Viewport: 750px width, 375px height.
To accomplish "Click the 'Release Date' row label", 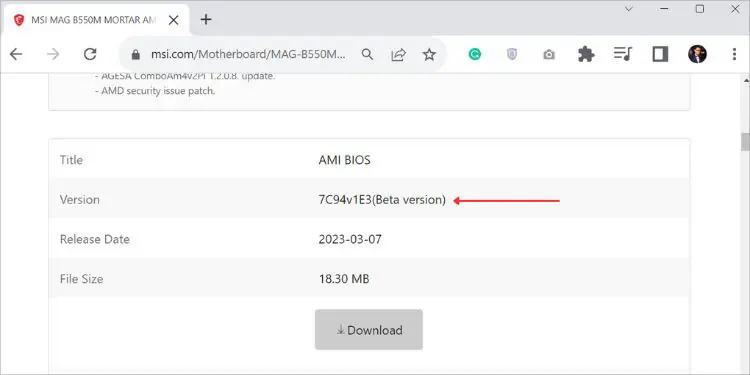I will tap(95, 239).
